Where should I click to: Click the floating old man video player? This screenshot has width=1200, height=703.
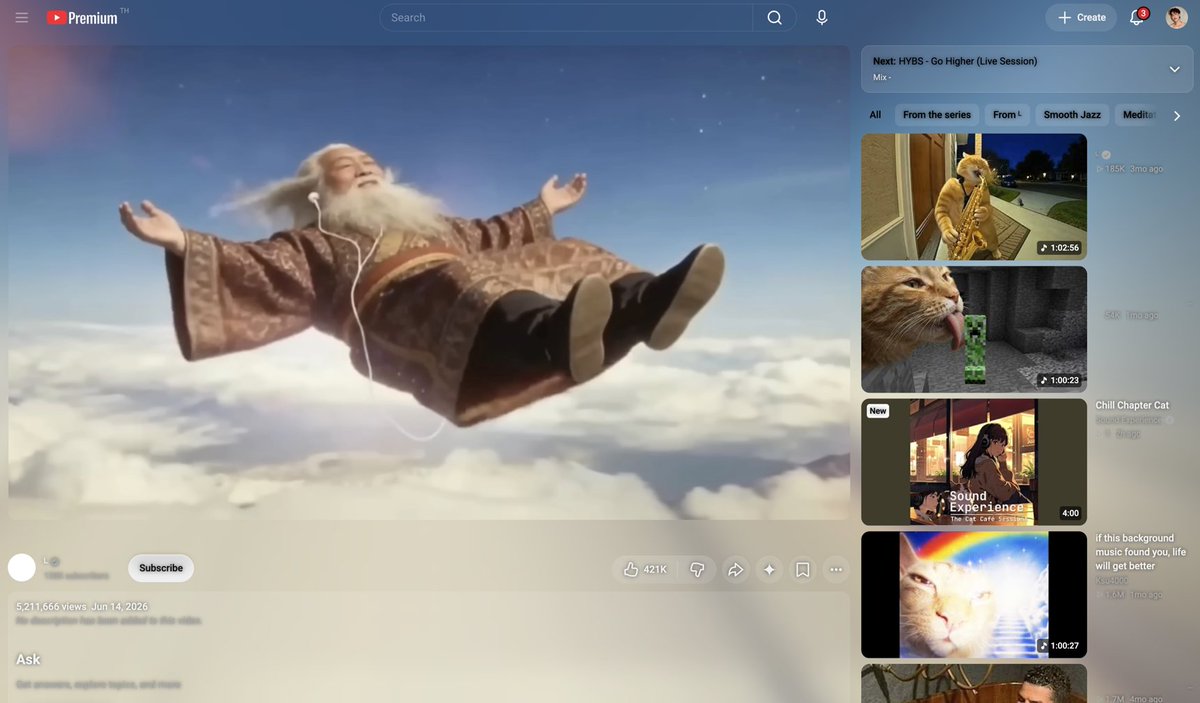click(429, 283)
